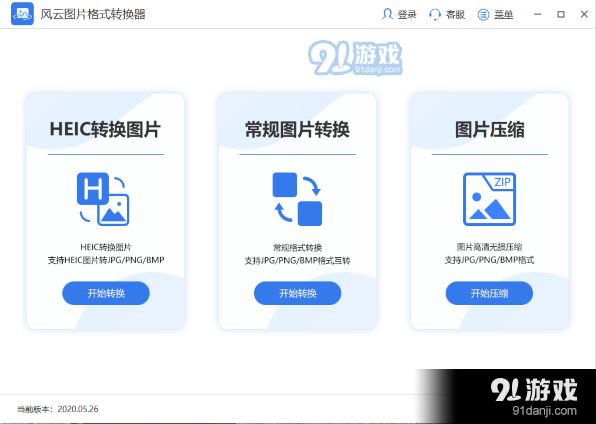
Task: Open 客服 customer service
Action: tap(455, 14)
